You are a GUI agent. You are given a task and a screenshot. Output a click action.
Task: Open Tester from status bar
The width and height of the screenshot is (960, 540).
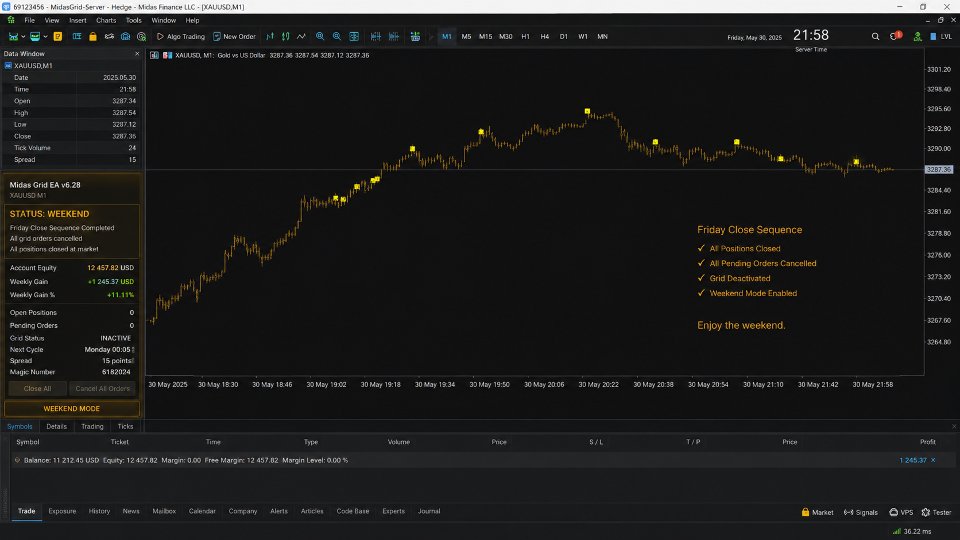(936, 512)
